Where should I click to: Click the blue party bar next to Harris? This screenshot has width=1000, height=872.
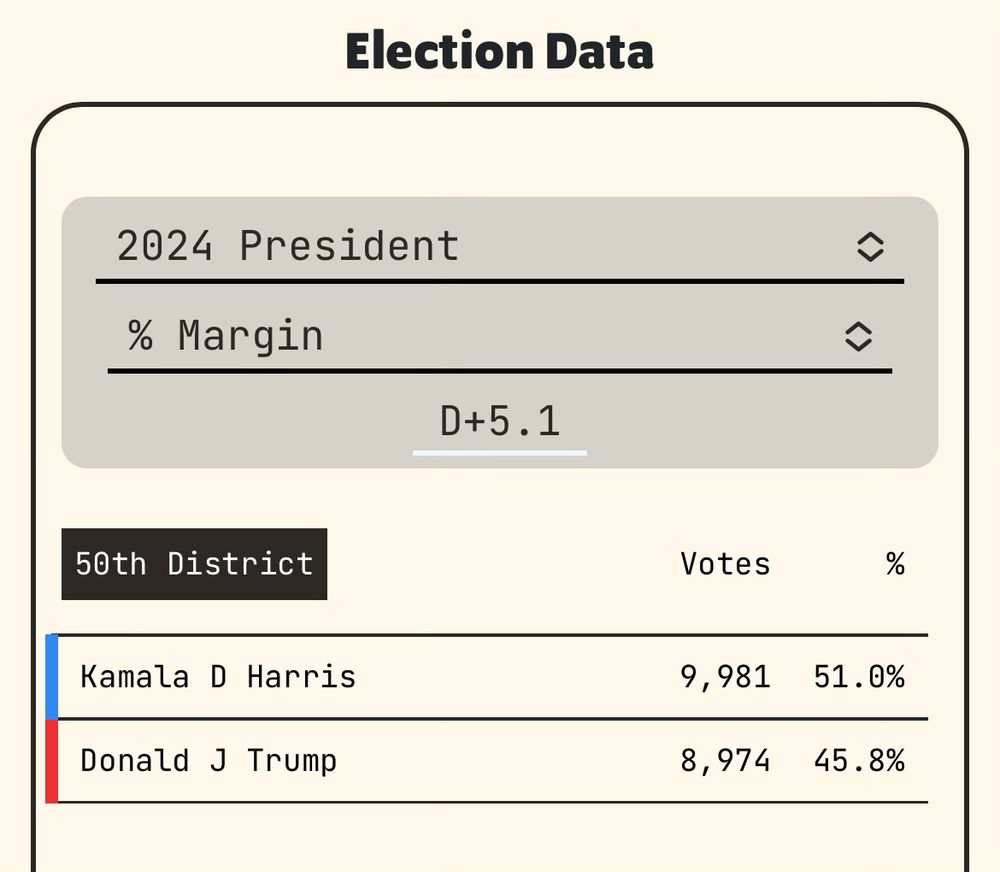pyautogui.click(x=52, y=677)
